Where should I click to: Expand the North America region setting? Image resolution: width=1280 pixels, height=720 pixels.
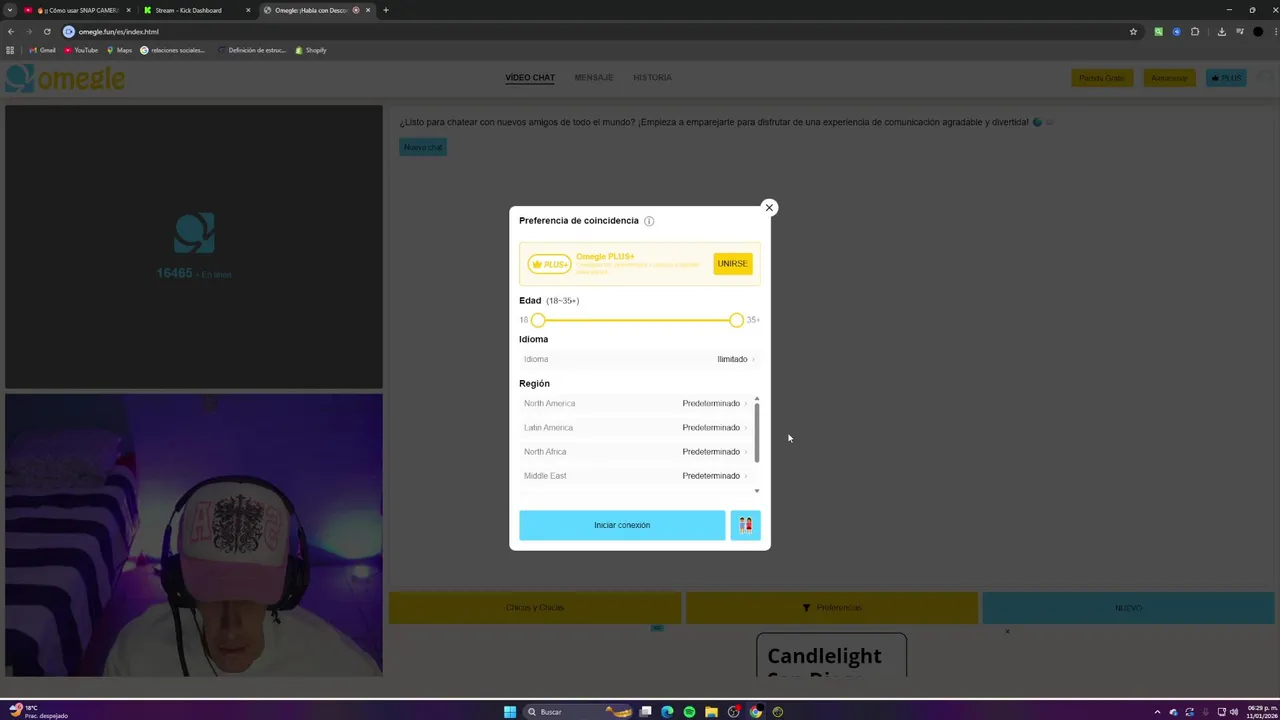tap(635, 403)
